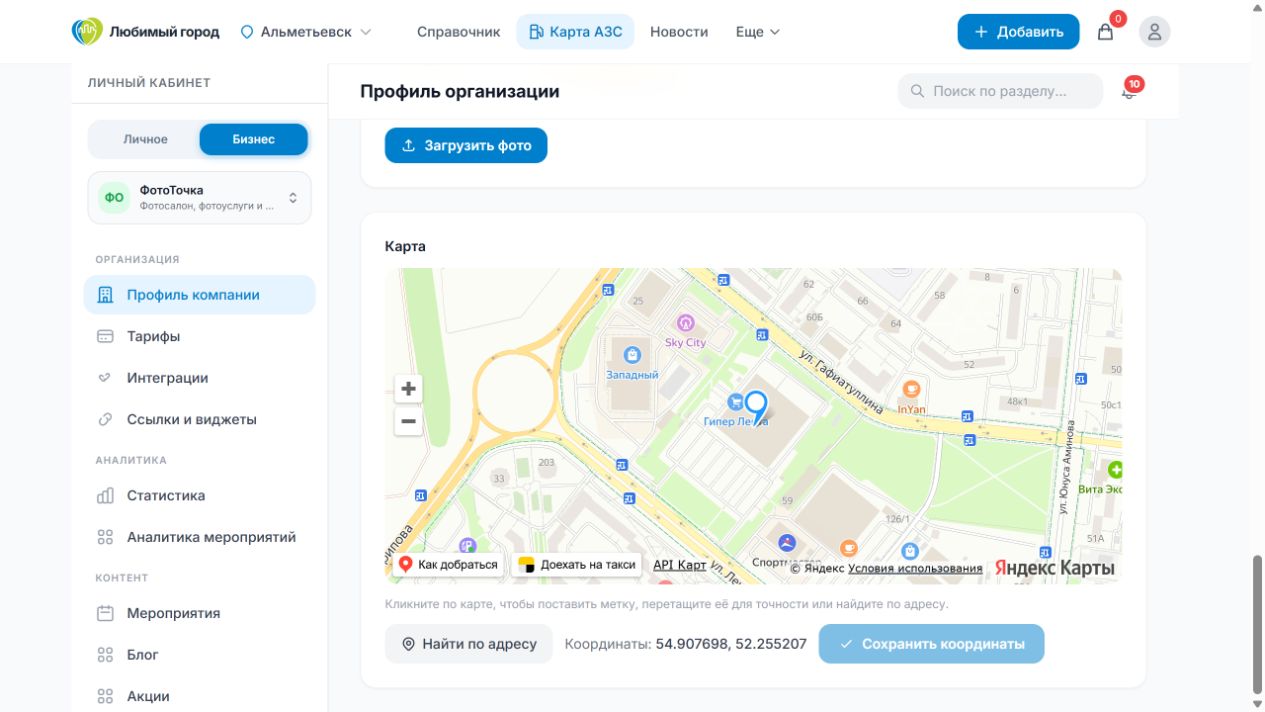Screen dimensions: 1265x712
Task: Open the Справочник menu item
Action: coord(458,32)
